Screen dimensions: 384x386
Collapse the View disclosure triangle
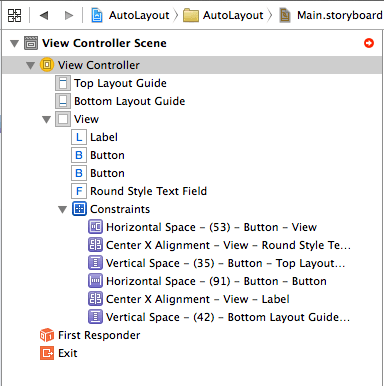[46, 119]
